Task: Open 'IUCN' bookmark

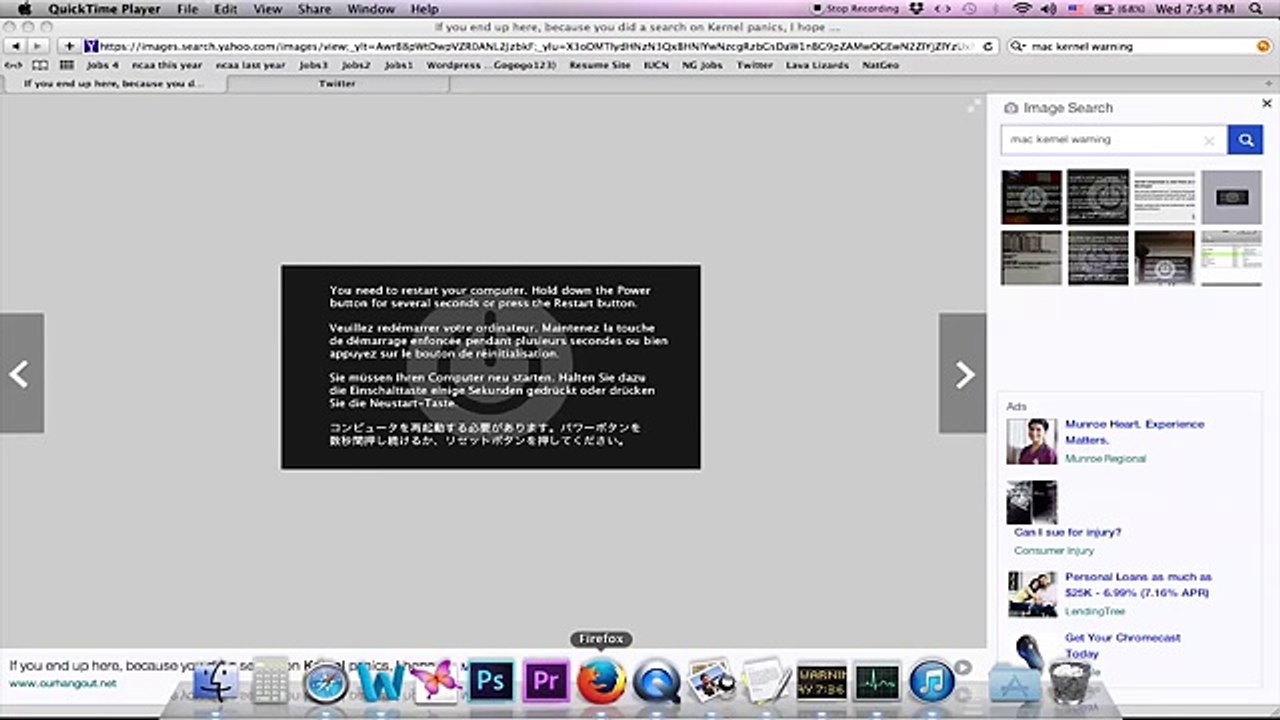Action: (x=656, y=65)
